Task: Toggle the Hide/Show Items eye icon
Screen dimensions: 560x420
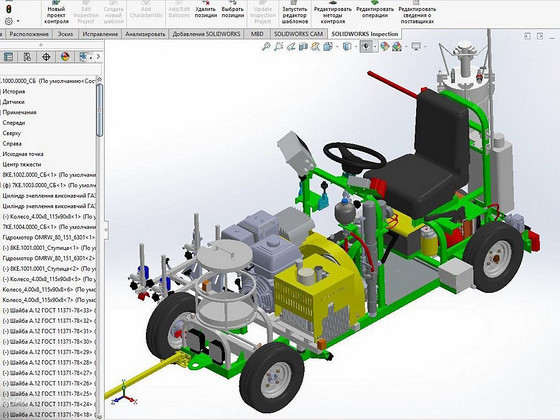Action: coord(365,46)
